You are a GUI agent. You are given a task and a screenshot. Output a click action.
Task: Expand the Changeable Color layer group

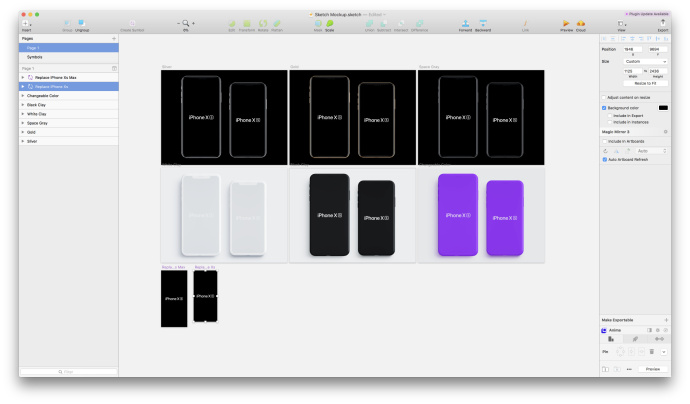click(x=22, y=95)
